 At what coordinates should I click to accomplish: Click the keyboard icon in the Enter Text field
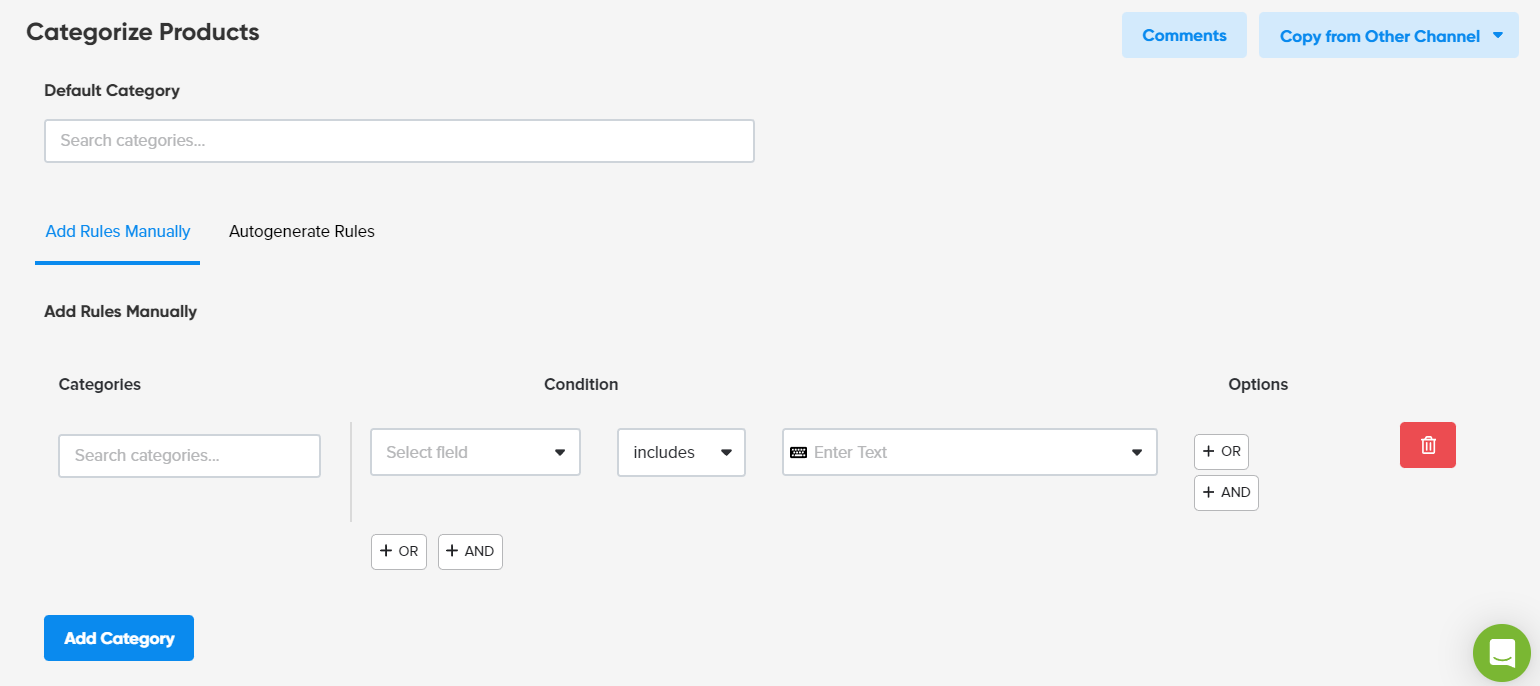(x=799, y=452)
